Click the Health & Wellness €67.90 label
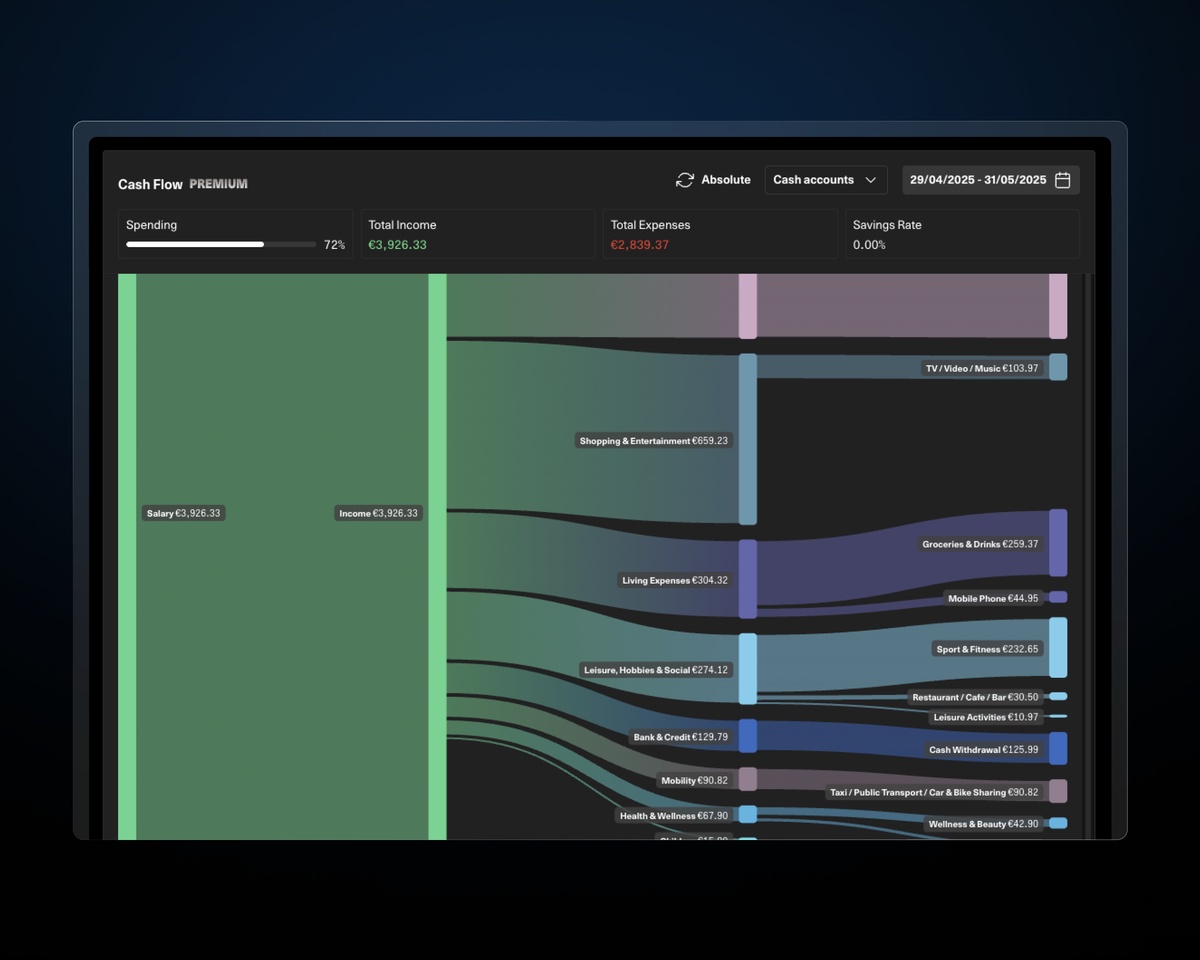1200x960 pixels. pos(674,816)
